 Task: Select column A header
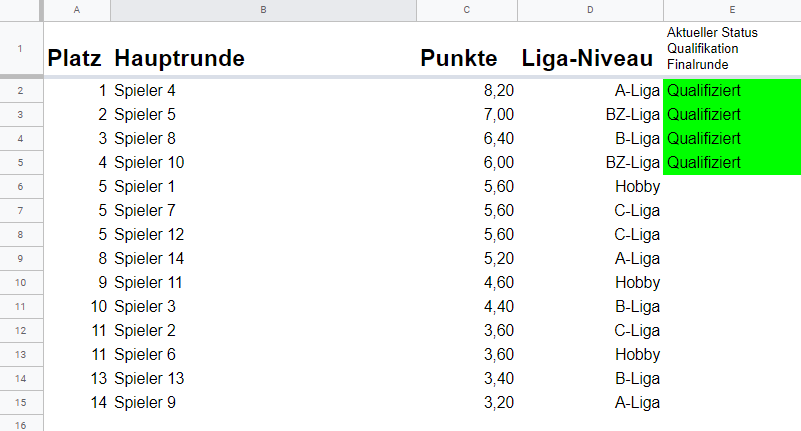(77, 10)
